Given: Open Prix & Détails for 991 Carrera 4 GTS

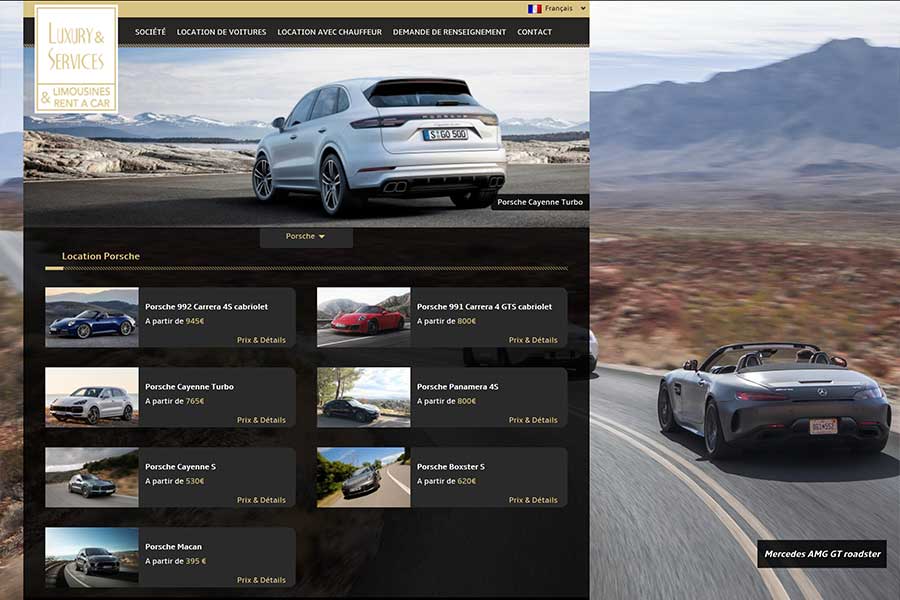Looking at the screenshot, I should click(533, 340).
